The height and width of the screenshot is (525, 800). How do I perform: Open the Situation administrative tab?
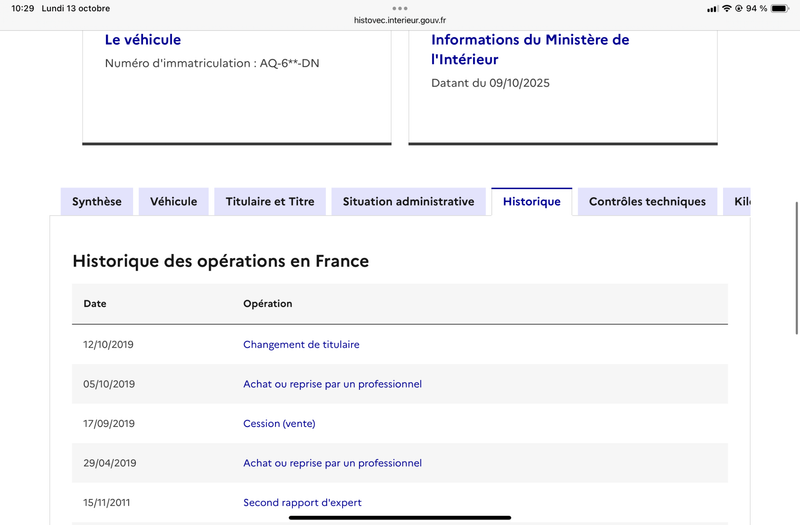click(408, 201)
